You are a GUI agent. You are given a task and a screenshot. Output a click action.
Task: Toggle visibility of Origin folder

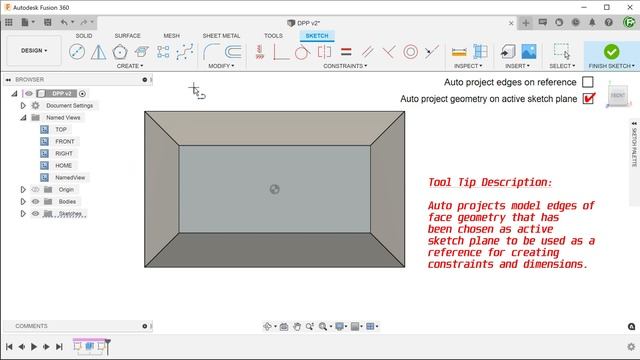(36, 189)
